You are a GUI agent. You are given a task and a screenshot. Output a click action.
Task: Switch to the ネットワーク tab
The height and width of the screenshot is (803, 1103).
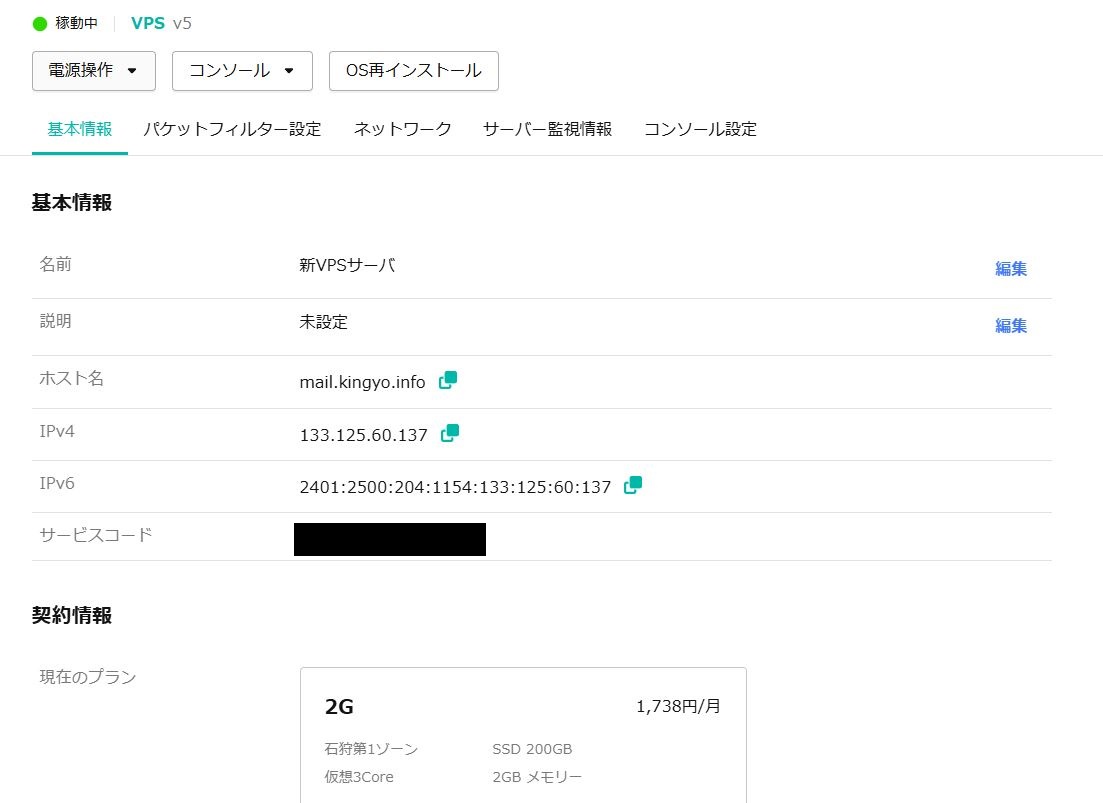pyautogui.click(x=401, y=129)
